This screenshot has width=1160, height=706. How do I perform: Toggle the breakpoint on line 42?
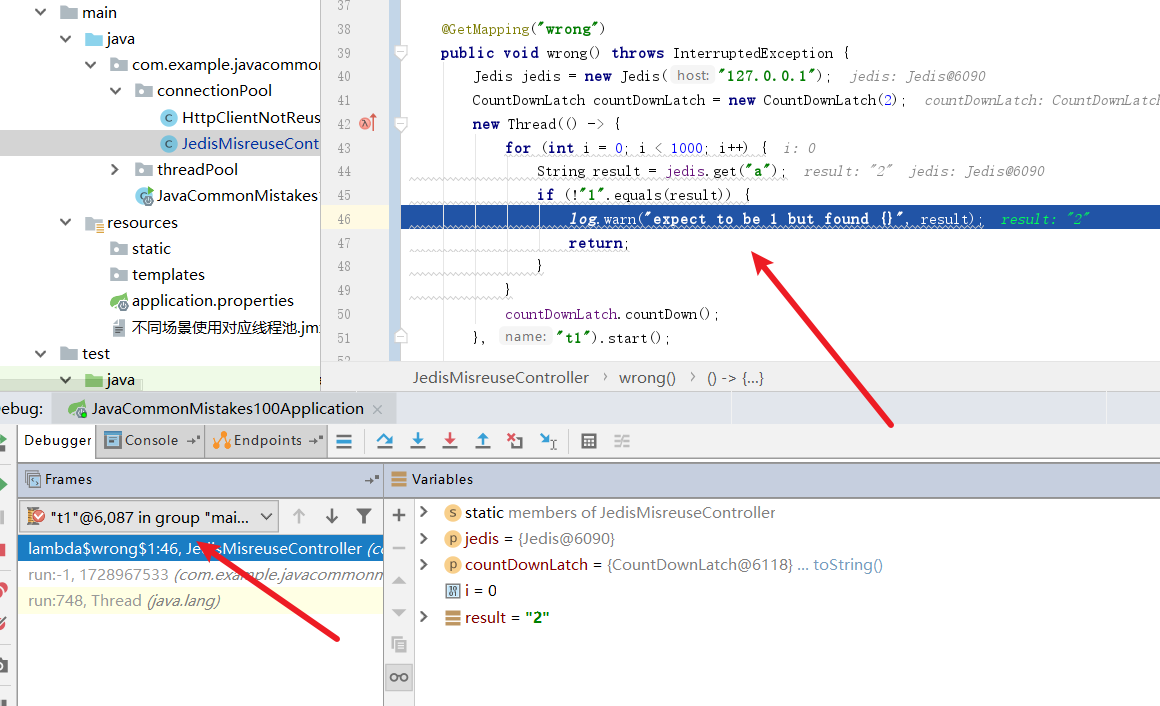click(x=366, y=124)
